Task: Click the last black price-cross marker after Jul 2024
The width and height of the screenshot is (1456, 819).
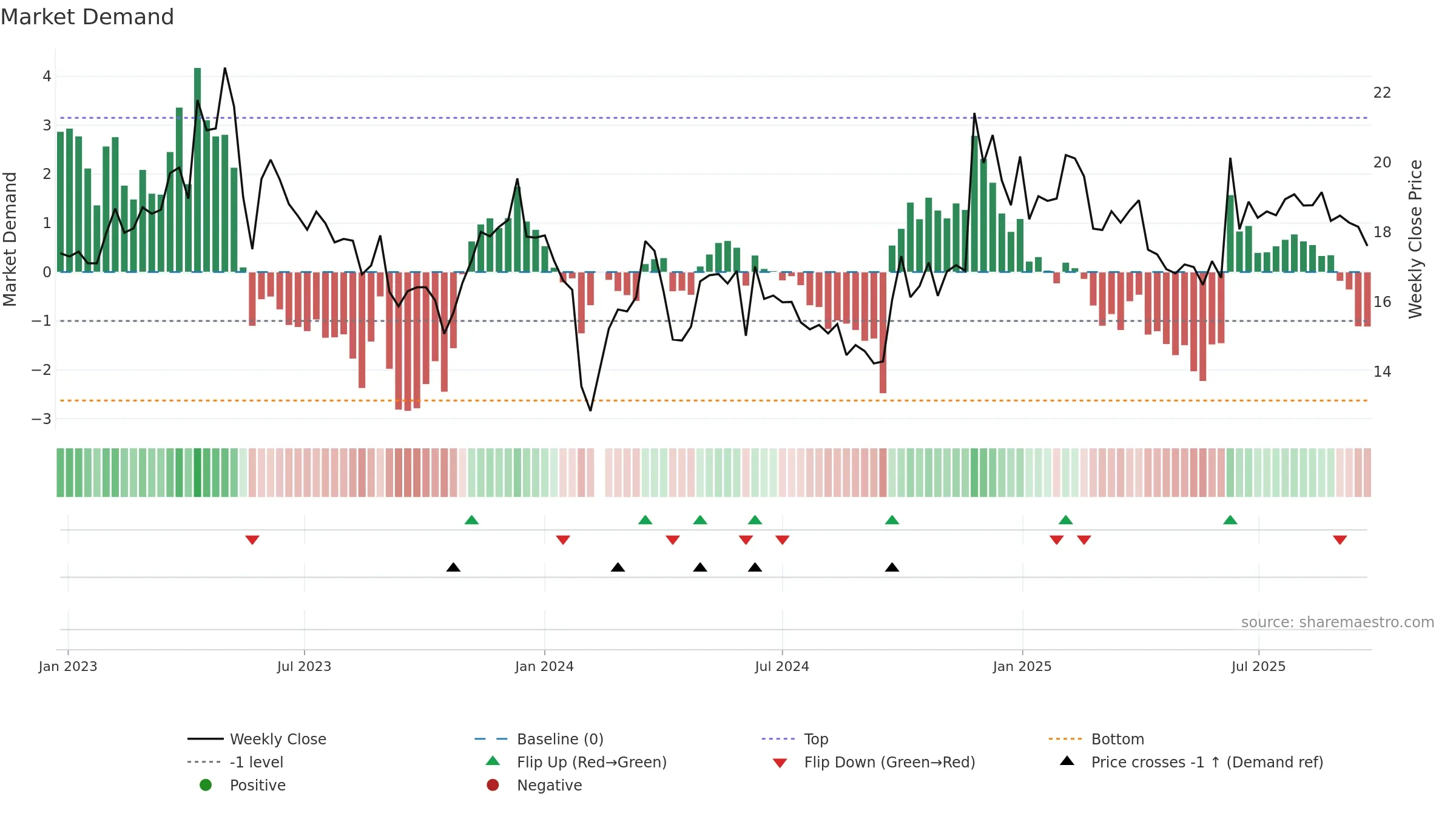Action: tap(892, 567)
